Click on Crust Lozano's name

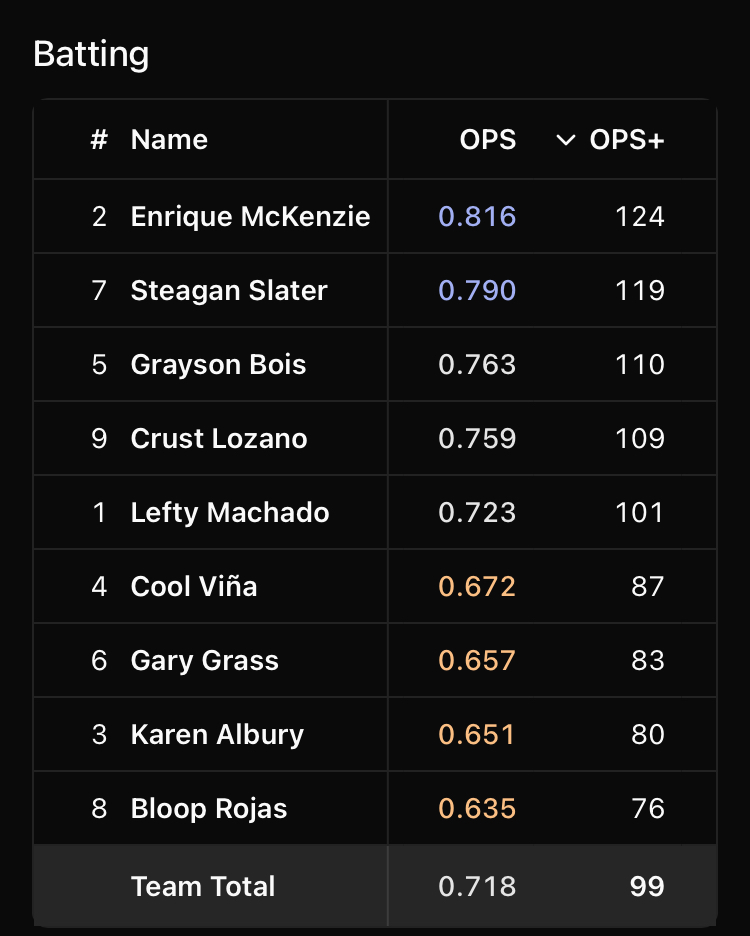(x=219, y=438)
